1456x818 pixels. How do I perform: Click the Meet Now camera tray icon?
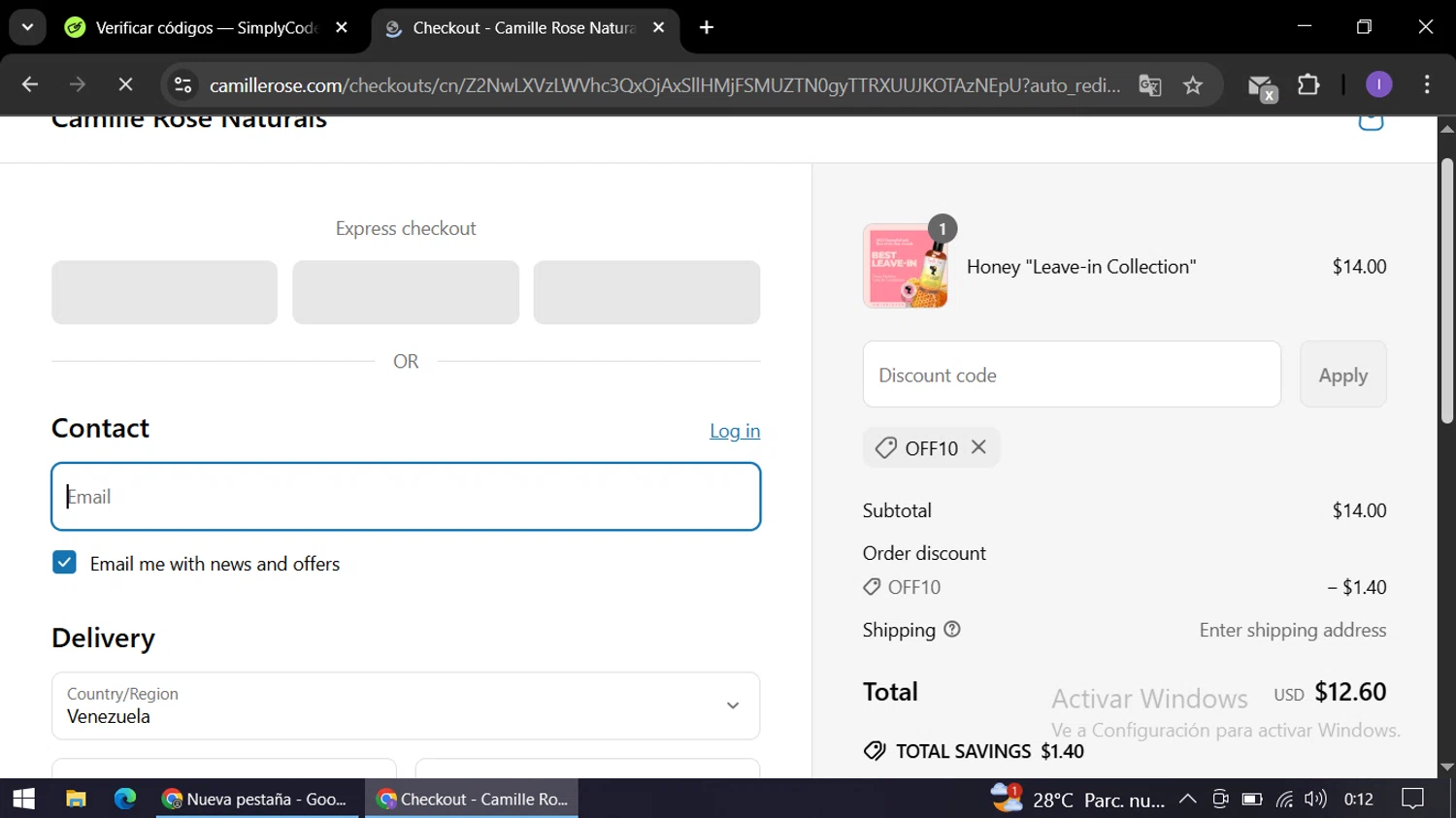pyautogui.click(x=1220, y=799)
